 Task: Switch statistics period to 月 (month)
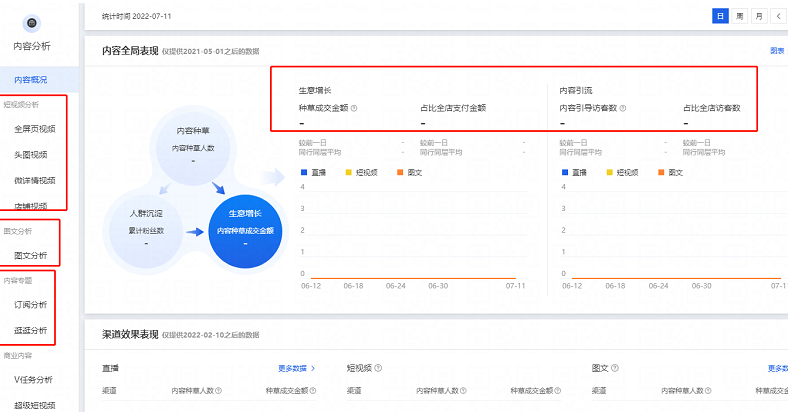click(759, 16)
